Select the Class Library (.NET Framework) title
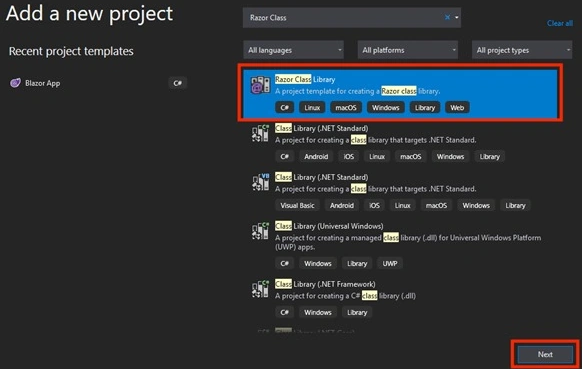This screenshot has height=369, width=582. (325, 284)
